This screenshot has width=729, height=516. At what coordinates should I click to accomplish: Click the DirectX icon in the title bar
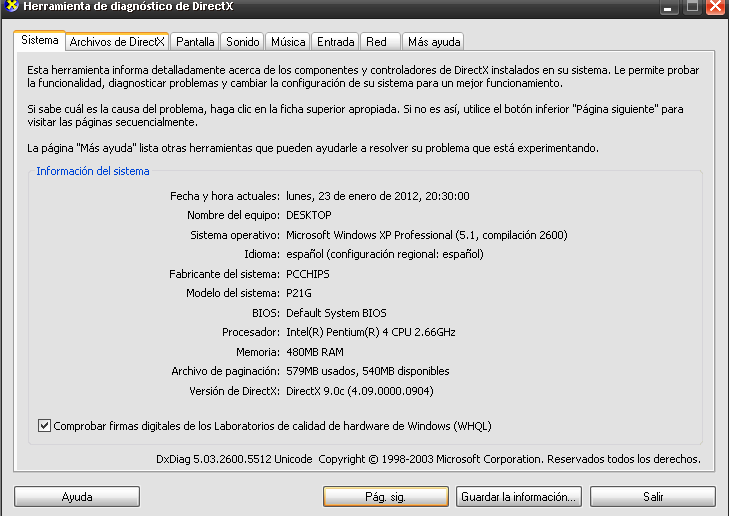click(x=10, y=7)
